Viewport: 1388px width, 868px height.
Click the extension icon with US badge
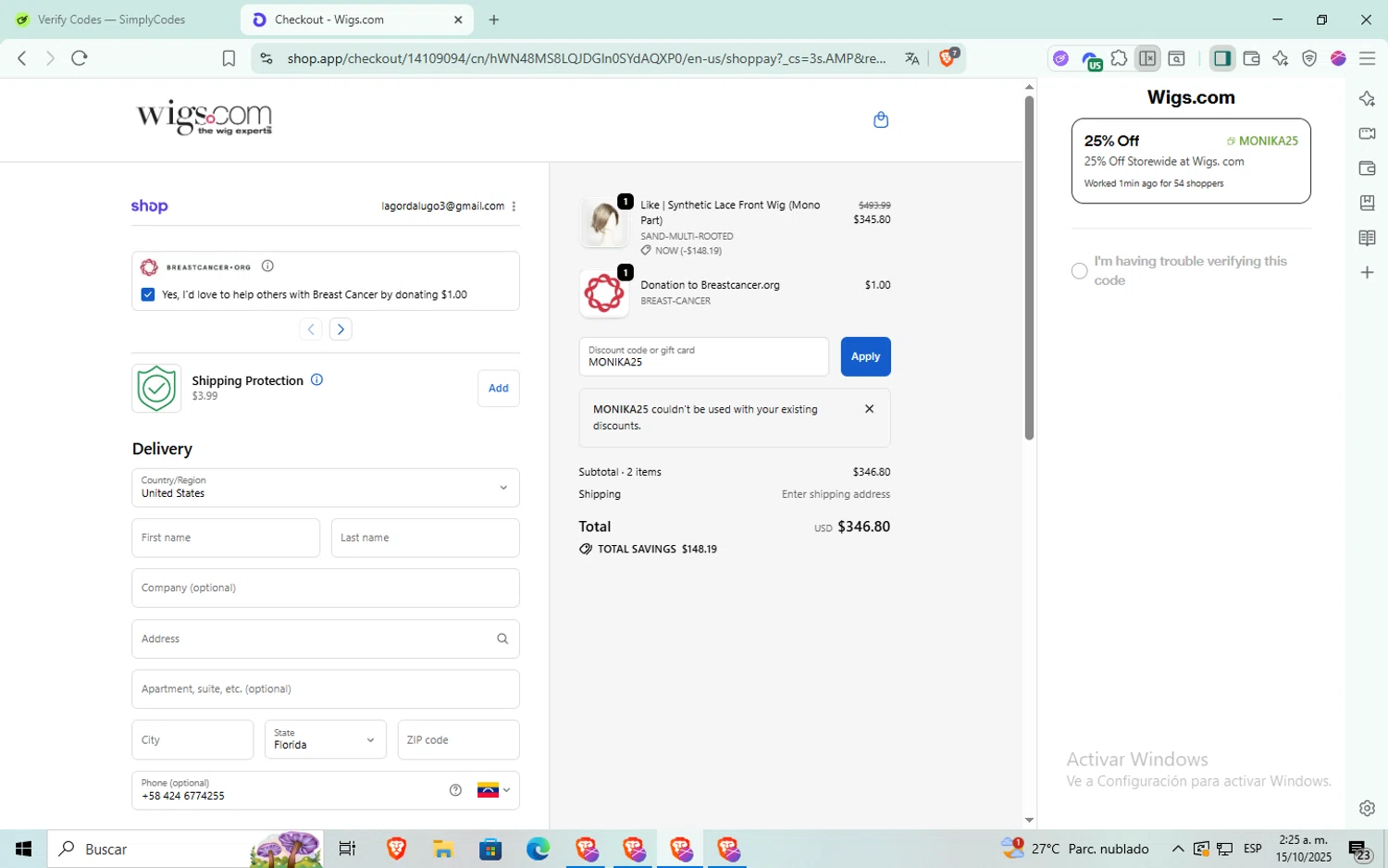point(1091,60)
